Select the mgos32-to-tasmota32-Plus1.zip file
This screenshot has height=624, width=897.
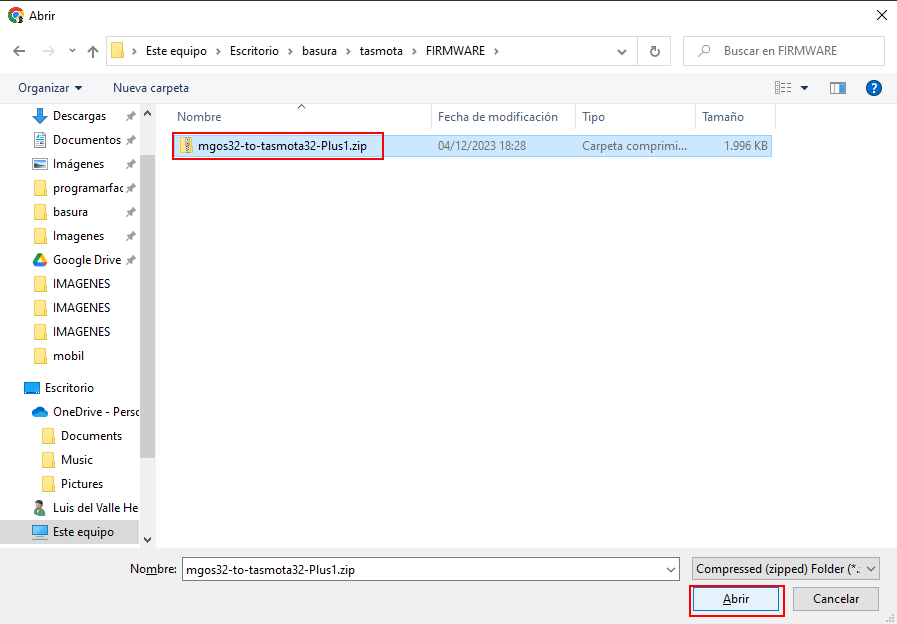281,146
